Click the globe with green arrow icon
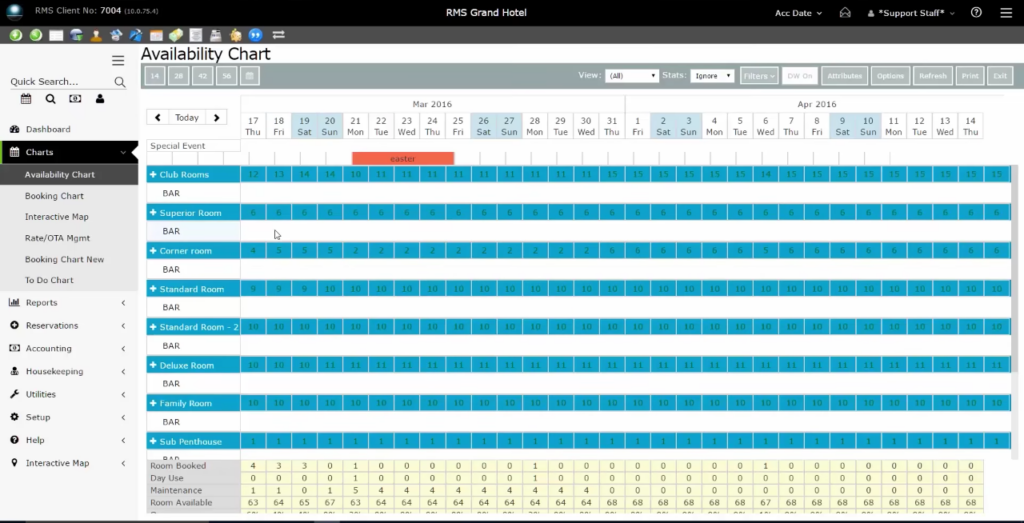 point(76,35)
